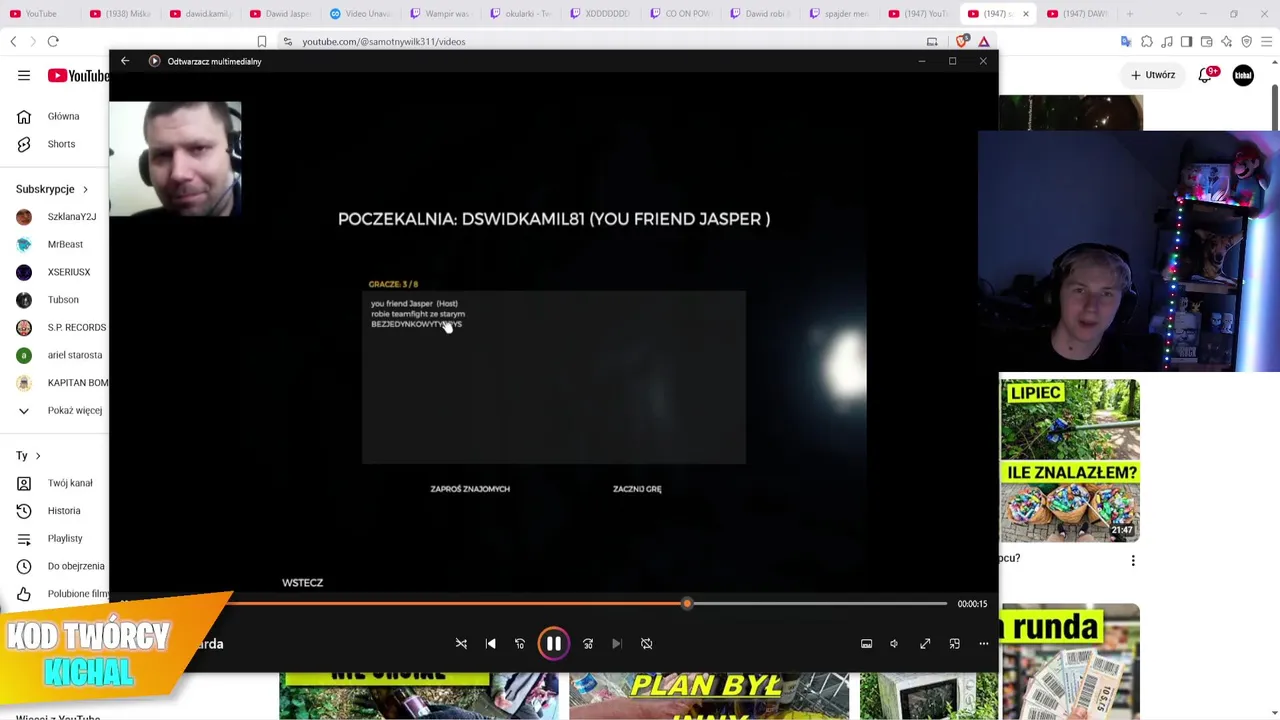This screenshot has height=720, width=1280.
Task: Open the YouTube account avatar menu
Action: (1243, 76)
